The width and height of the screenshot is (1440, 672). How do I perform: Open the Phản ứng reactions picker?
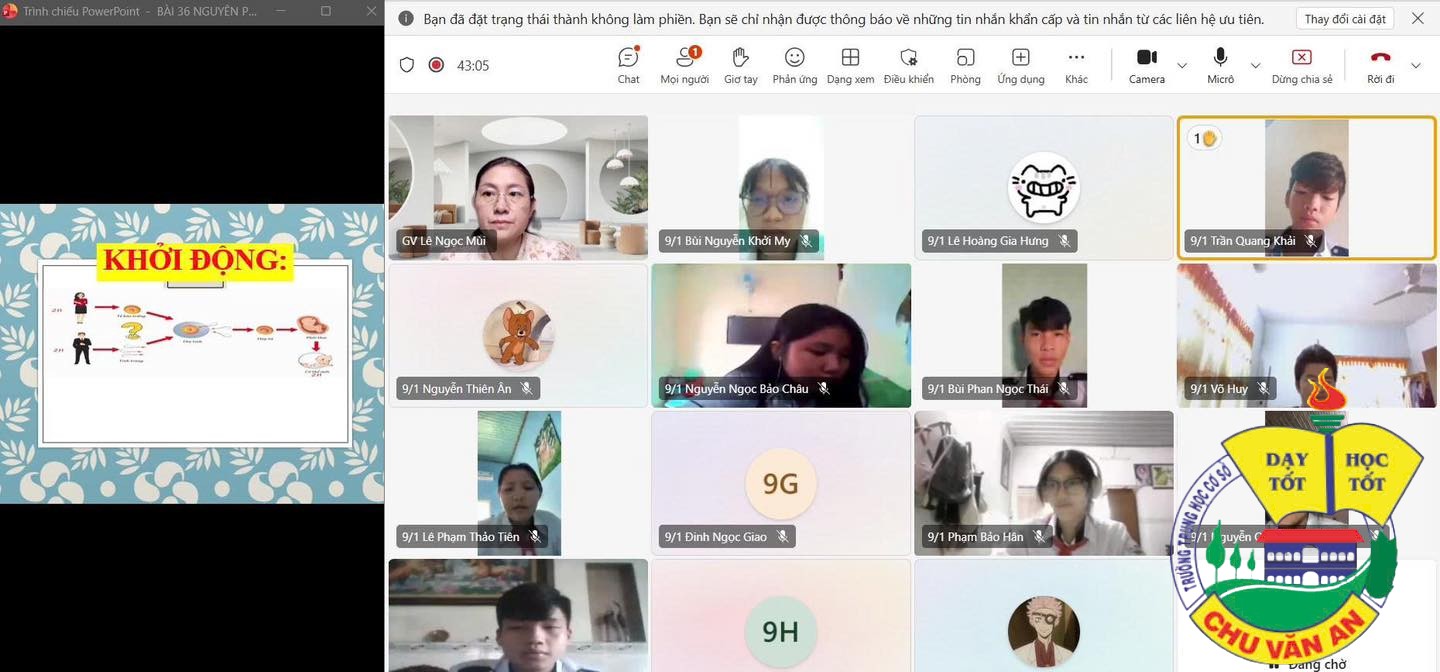click(x=794, y=65)
